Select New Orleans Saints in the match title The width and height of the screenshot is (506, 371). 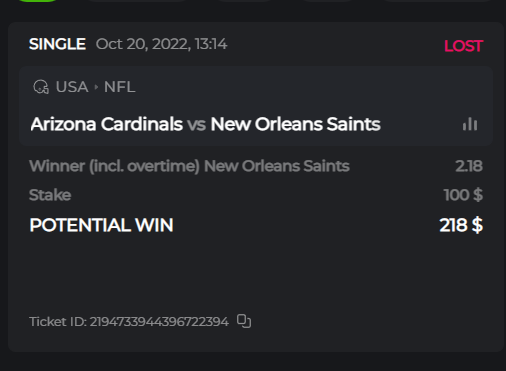click(295, 124)
